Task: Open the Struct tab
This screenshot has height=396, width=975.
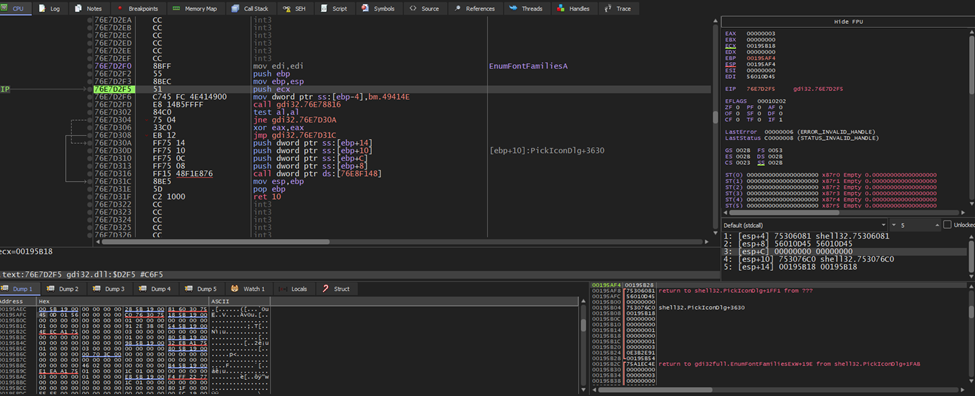Action: tap(336, 288)
